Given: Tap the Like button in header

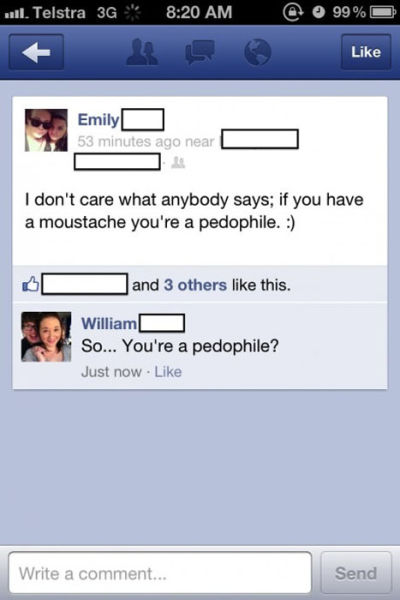Looking at the screenshot, I should click(366, 52).
